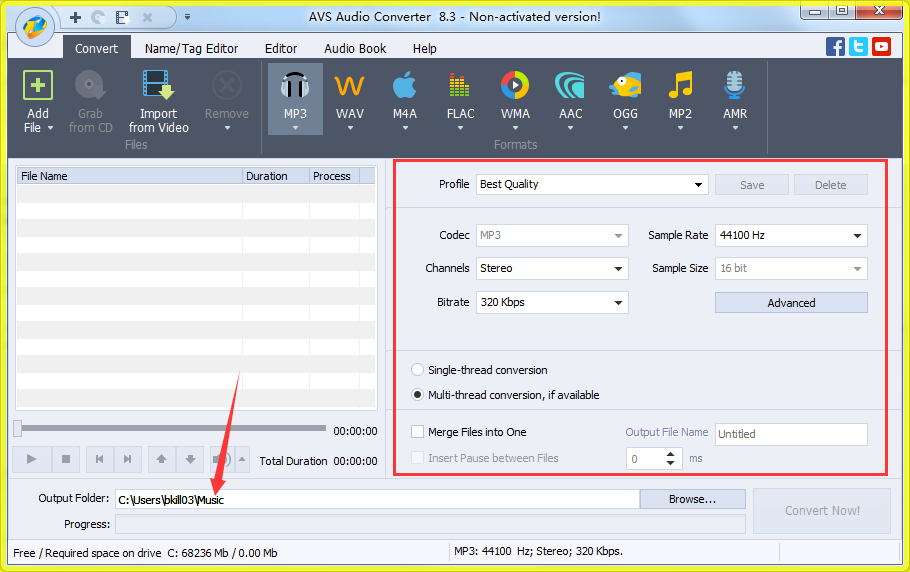Click the Next track button

[x=128, y=459]
